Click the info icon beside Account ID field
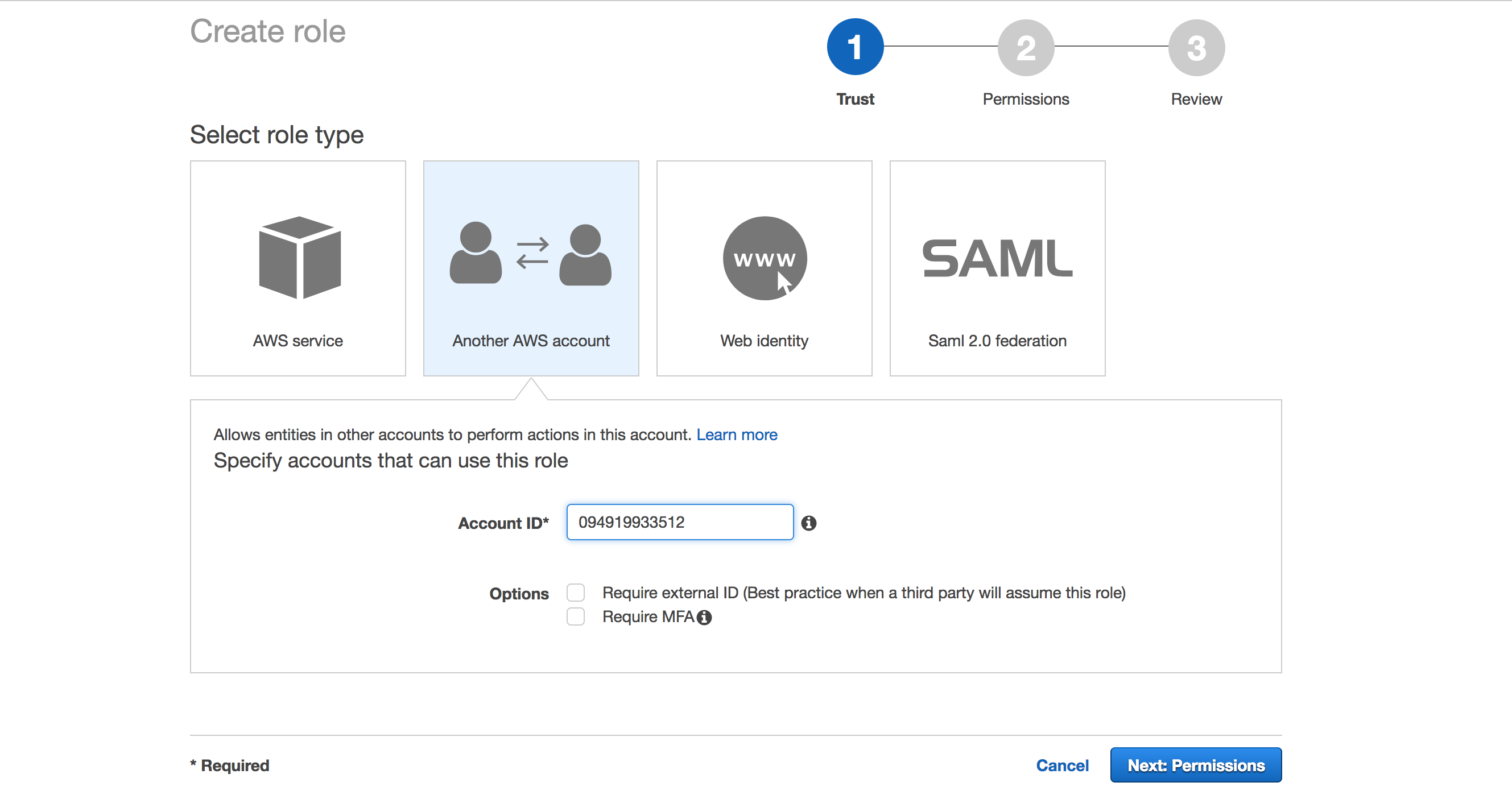This screenshot has height=803, width=1512. click(809, 523)
